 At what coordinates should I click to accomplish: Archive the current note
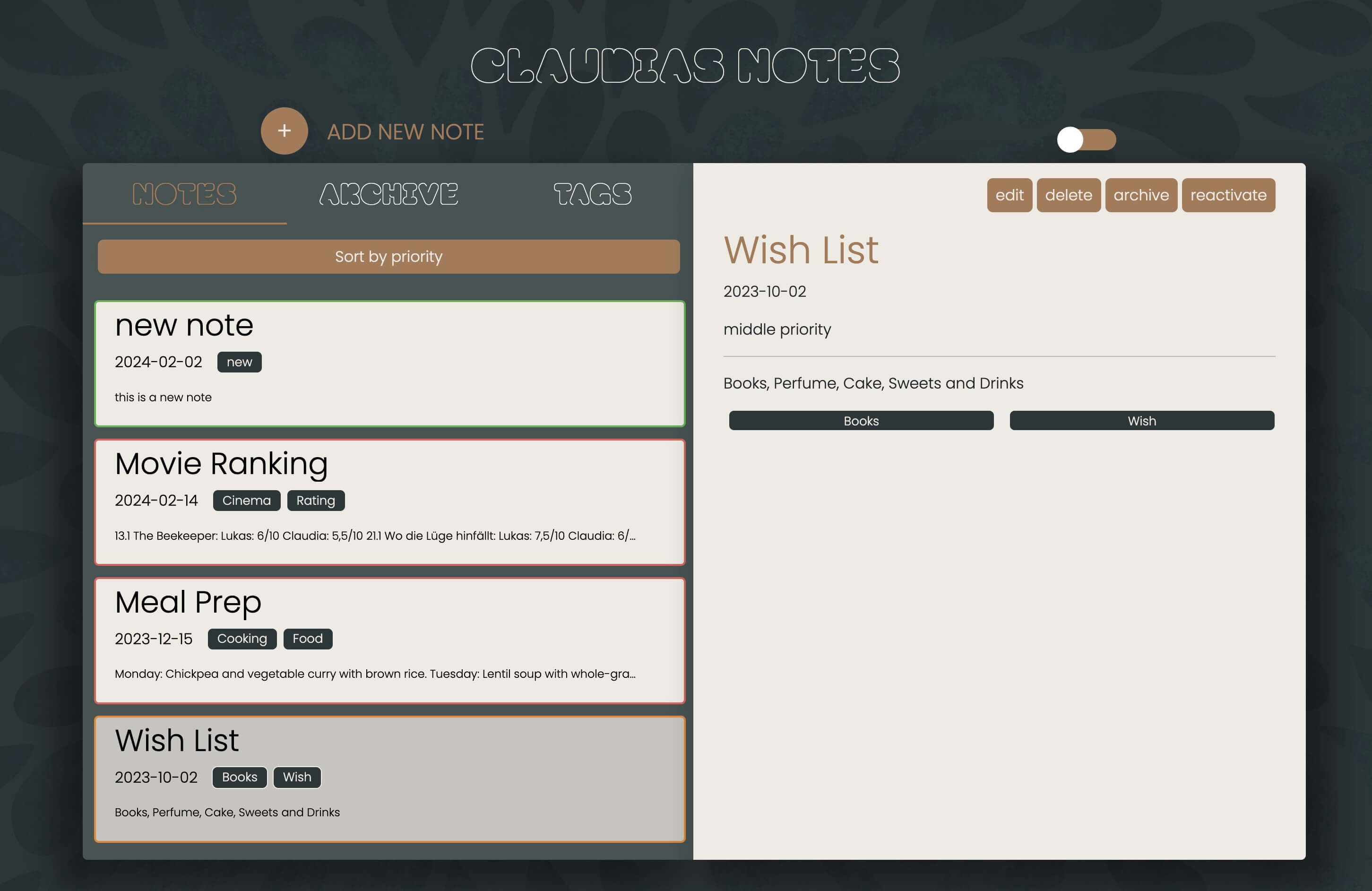1140,196
